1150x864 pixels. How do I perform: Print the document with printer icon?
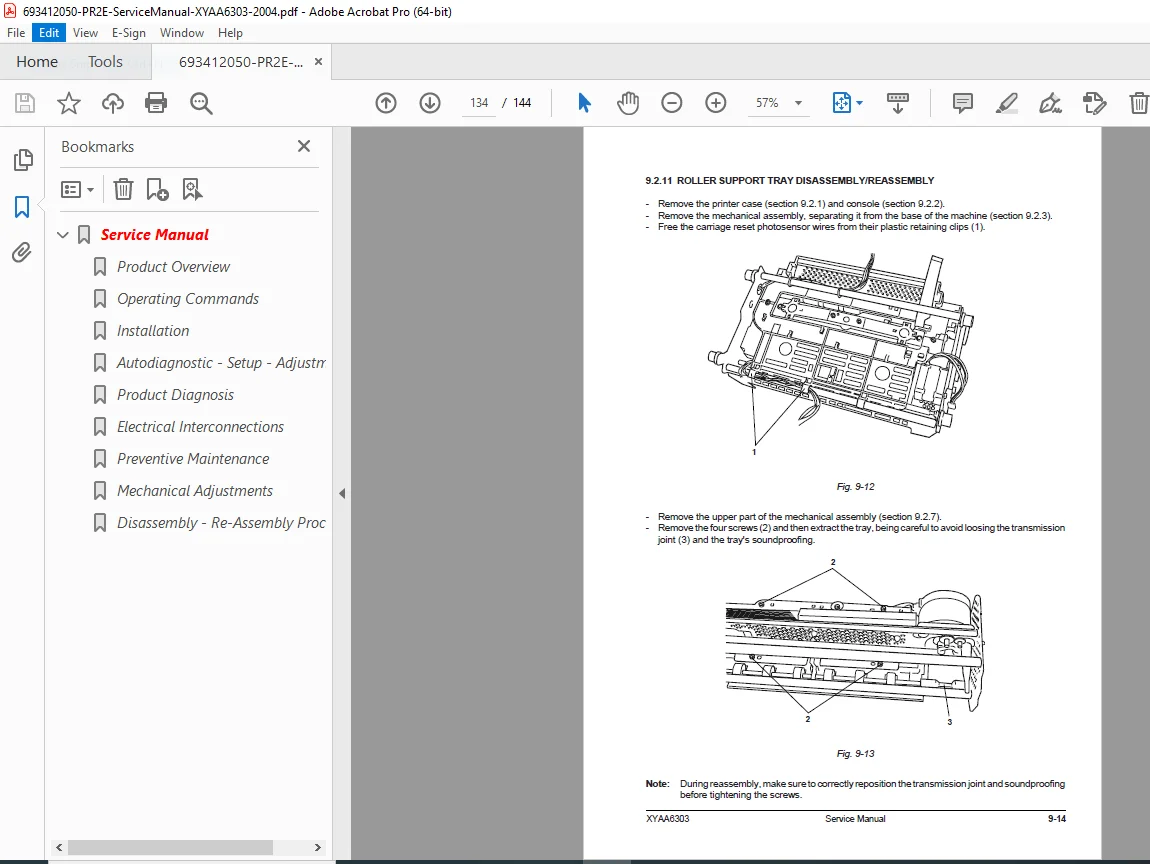click(x=156, y=103)
